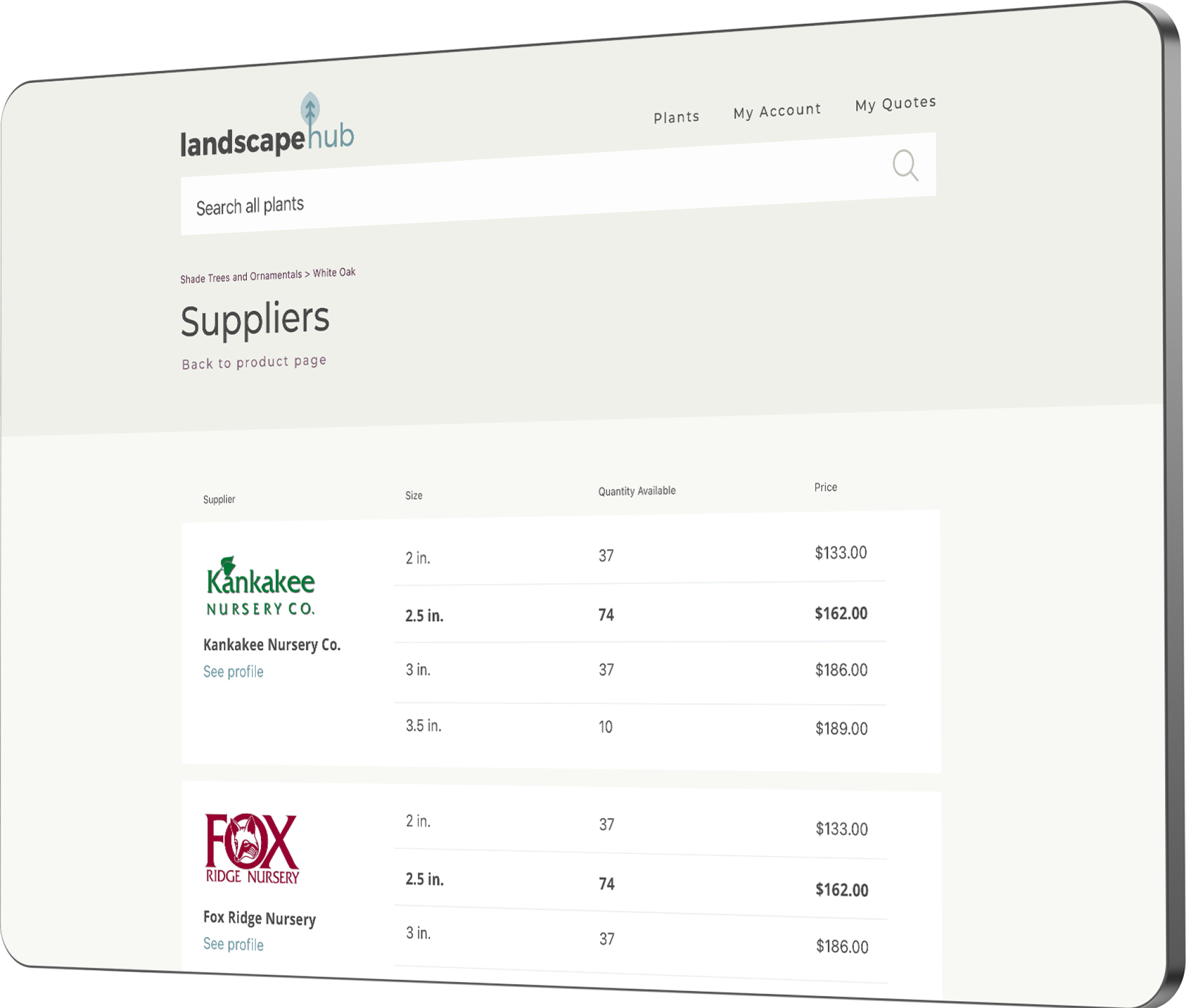Screen dimensions: 1186x1008
Task: Click Back to product page link
Action: (x=254, y=363)
